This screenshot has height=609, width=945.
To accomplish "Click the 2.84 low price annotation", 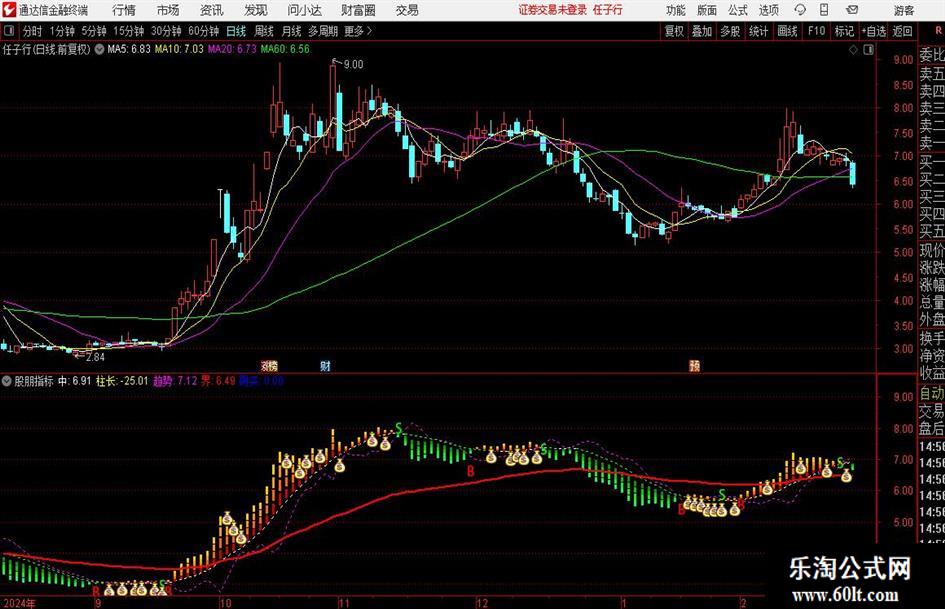I will coord(95,357).
